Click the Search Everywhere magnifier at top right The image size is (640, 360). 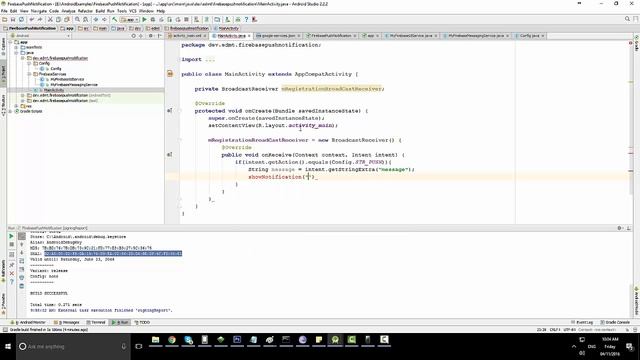[627, 19]
